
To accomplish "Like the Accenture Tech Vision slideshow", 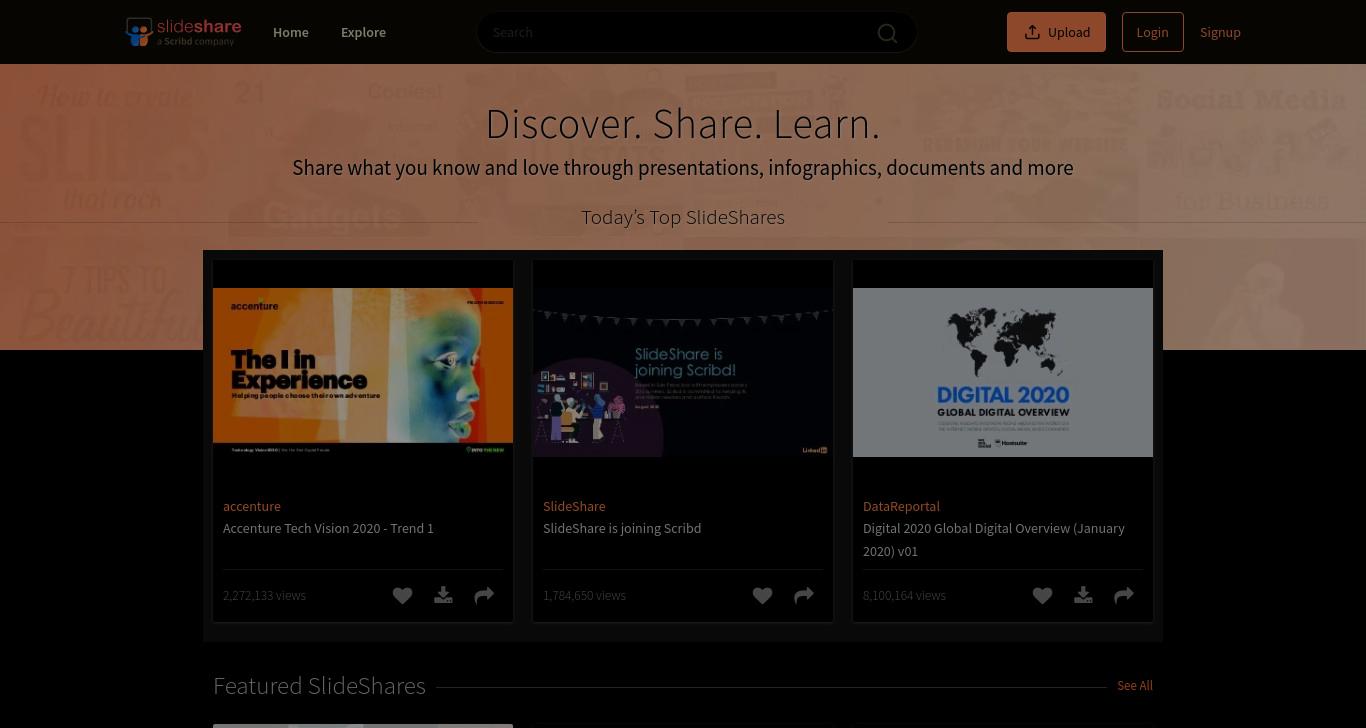I will tap(402, 595).
